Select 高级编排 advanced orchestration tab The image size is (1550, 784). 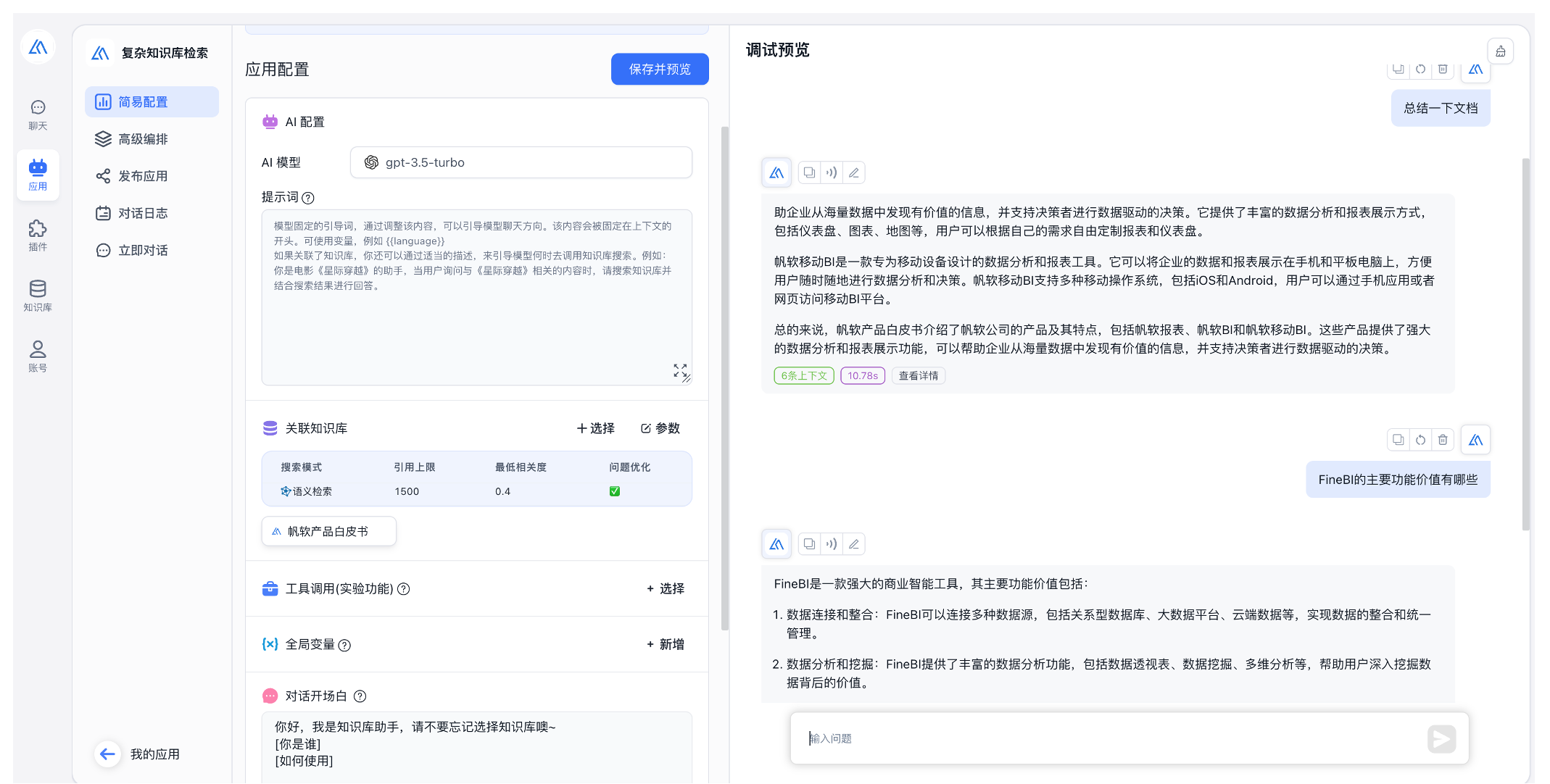[x=152, y=139]
